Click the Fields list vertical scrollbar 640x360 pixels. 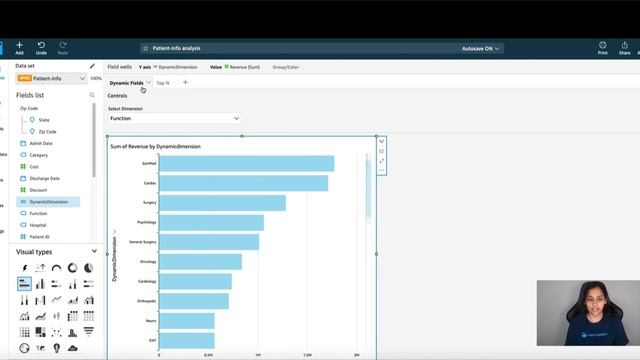(94, 140)
